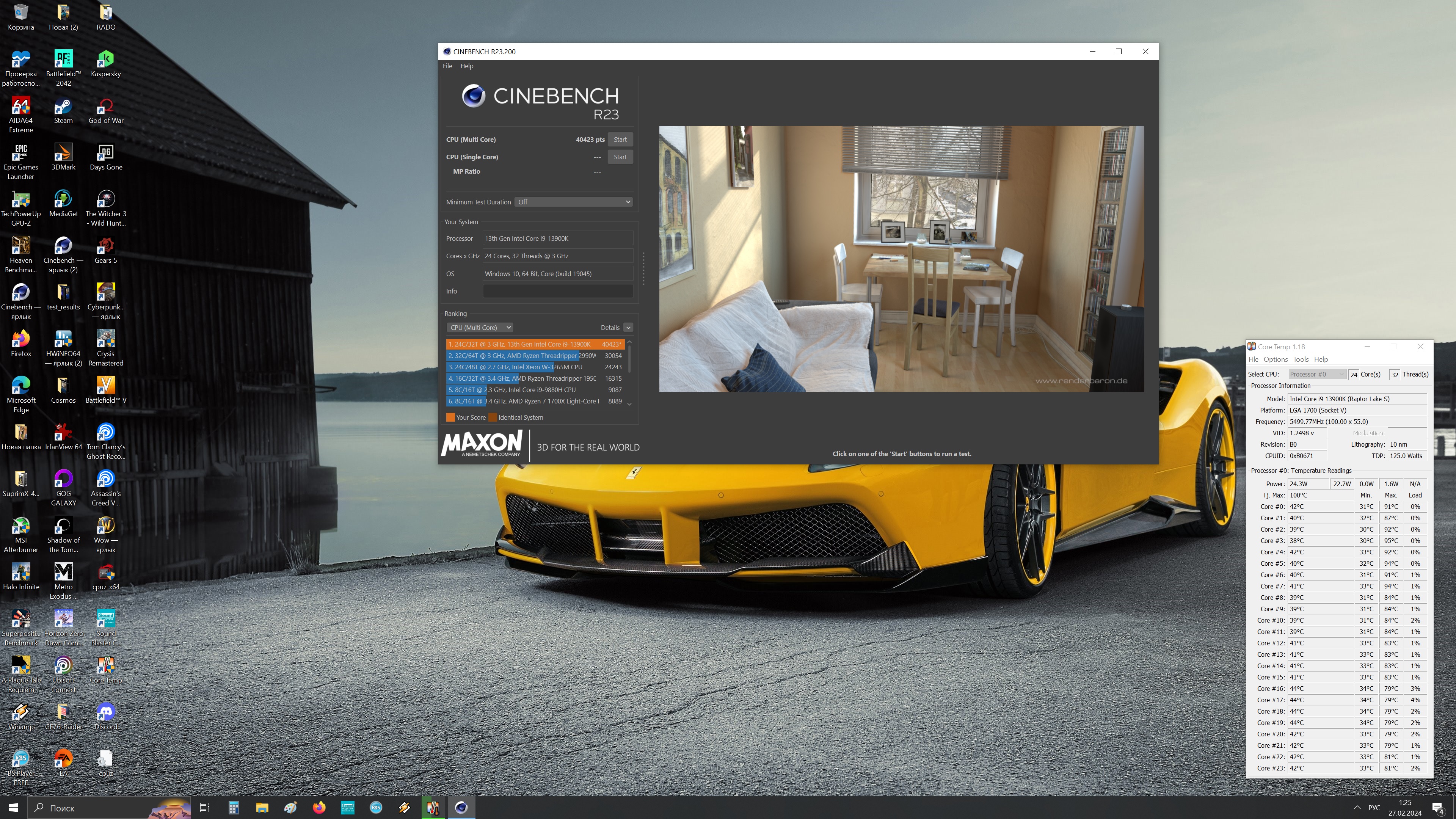1456x819 pixels.
Task: Open the Minimum Test Duration dropdown
Action: point(573,202)
